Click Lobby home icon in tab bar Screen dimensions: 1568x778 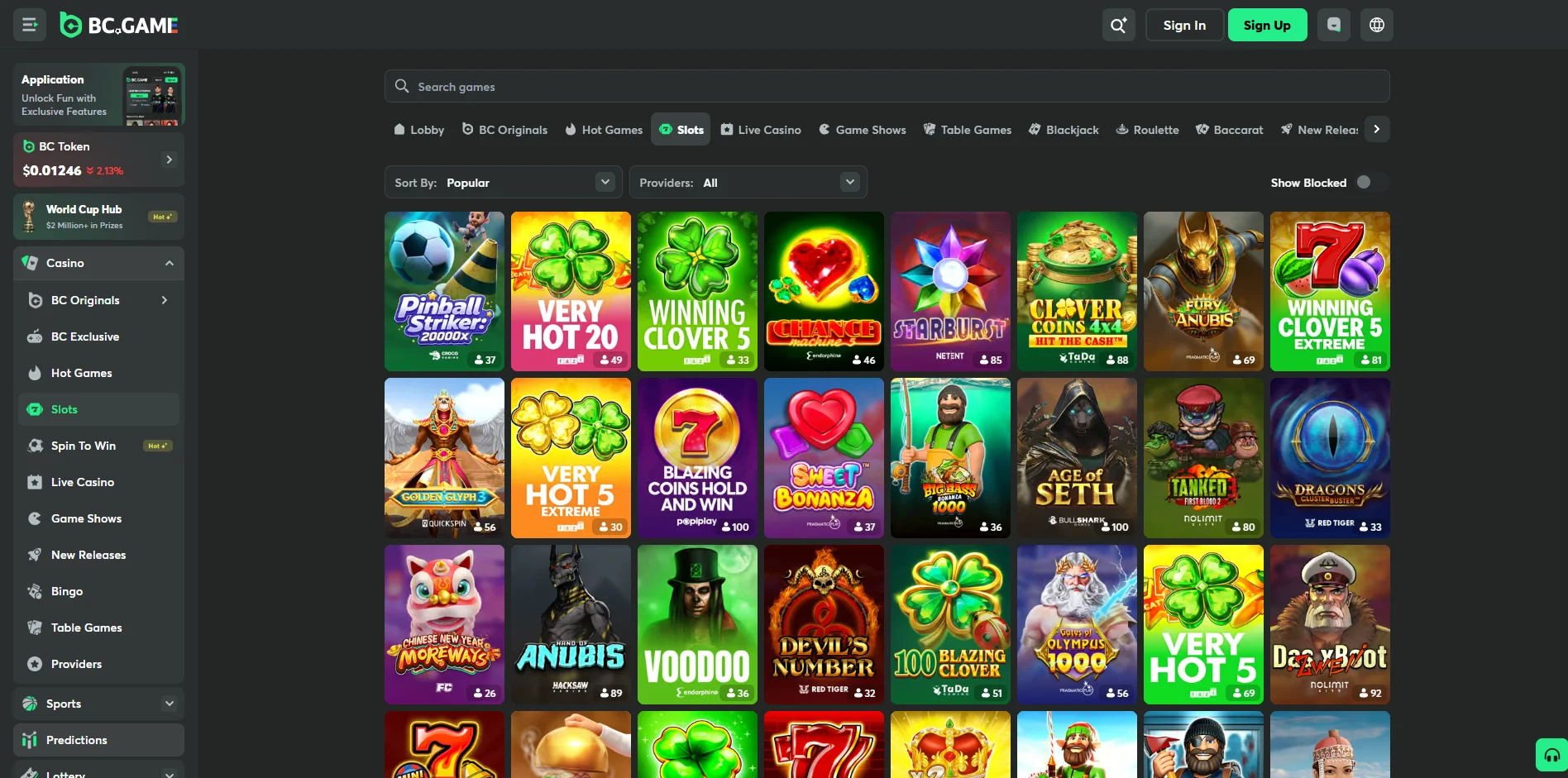[x=399, y=129]
